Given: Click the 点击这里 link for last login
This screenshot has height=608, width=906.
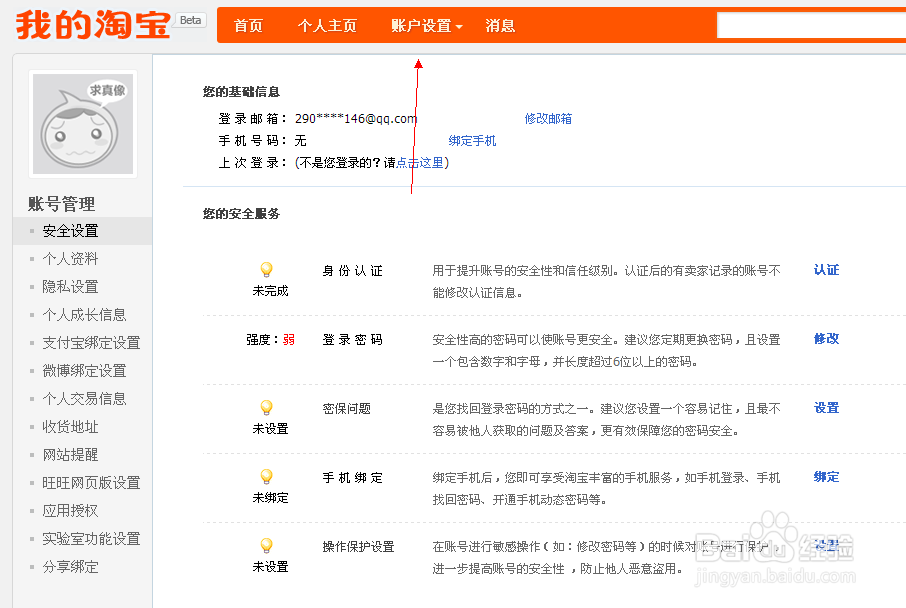Looking at the screenshot, I should tap(419, 163).
